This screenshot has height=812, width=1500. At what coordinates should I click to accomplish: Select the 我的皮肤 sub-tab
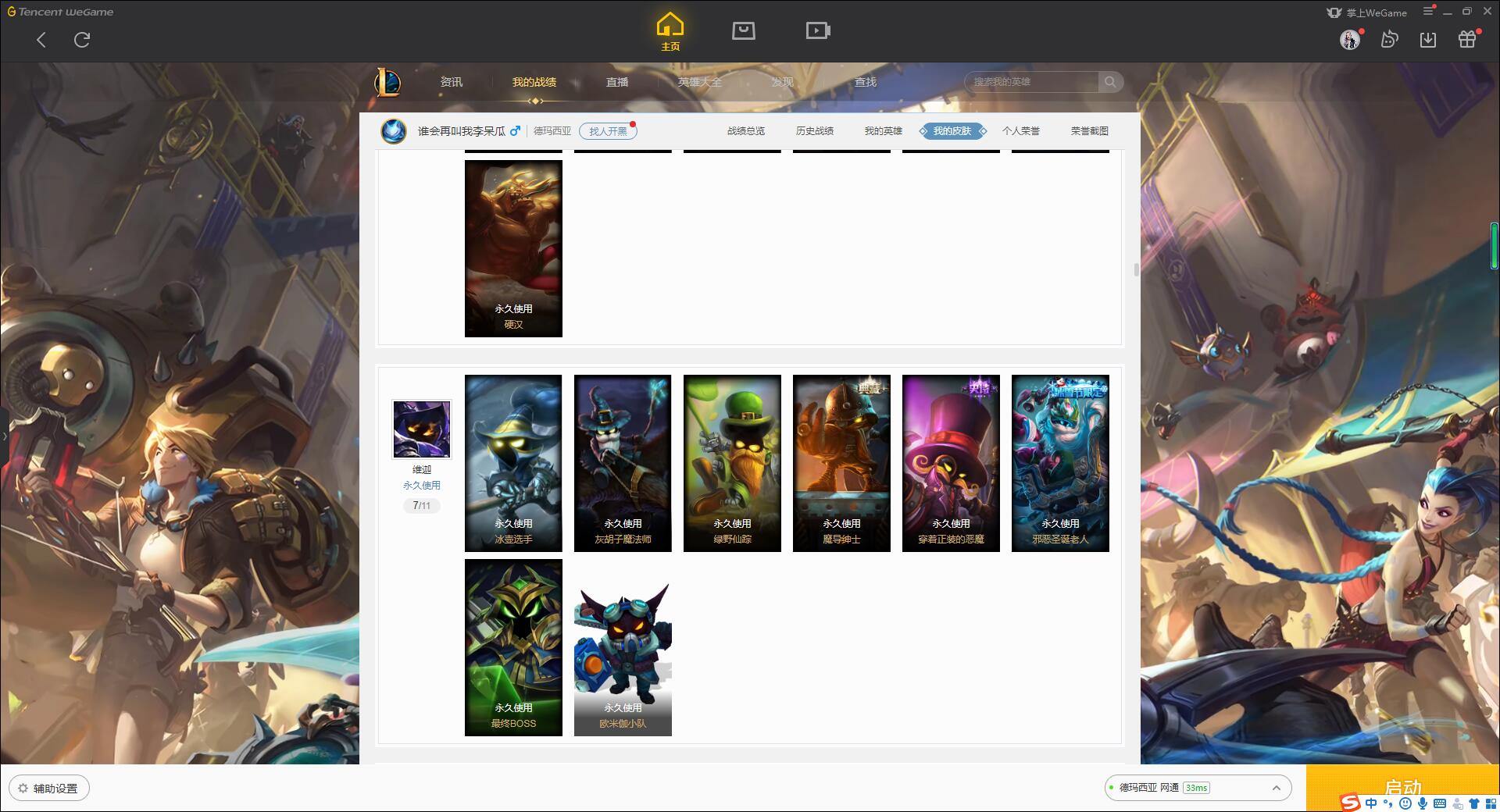[x=952, y=131]
